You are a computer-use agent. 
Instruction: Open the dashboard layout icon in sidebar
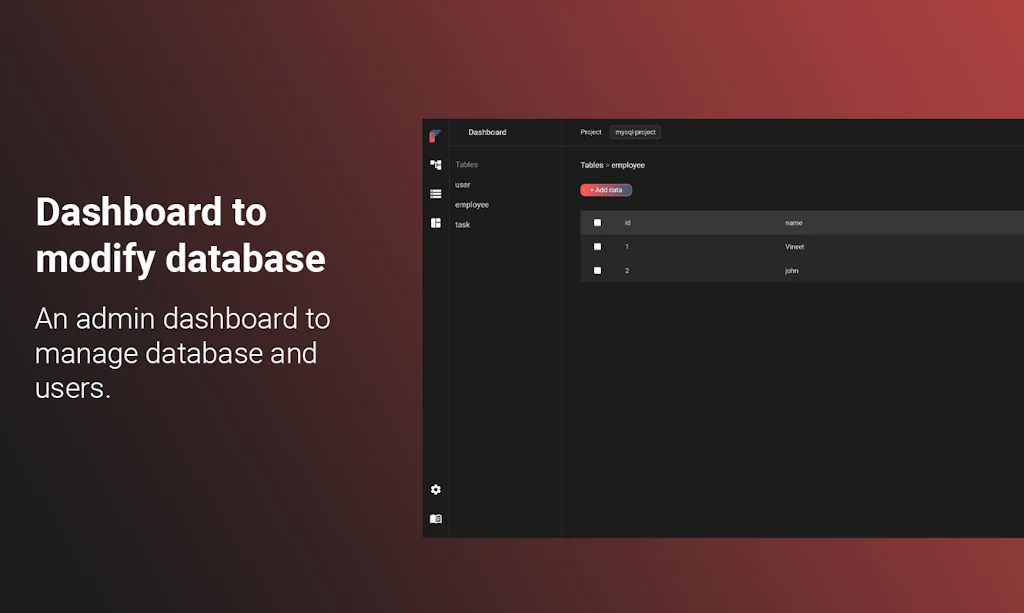(x=436, y=223)
